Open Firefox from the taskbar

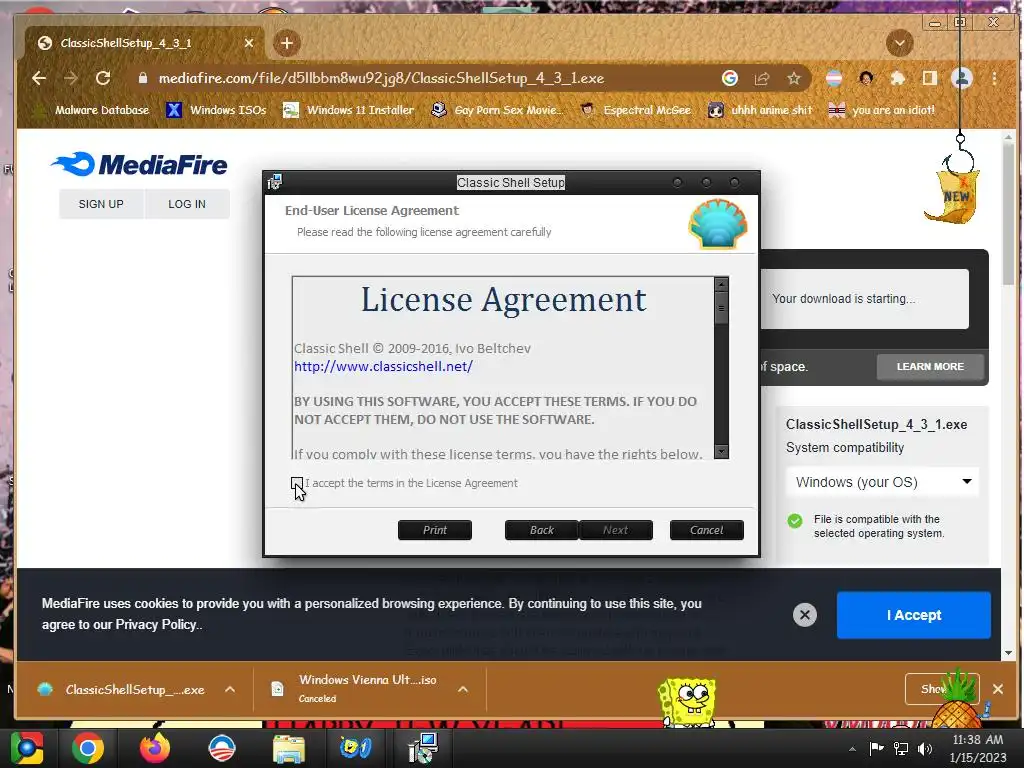[x=155, y=748]
